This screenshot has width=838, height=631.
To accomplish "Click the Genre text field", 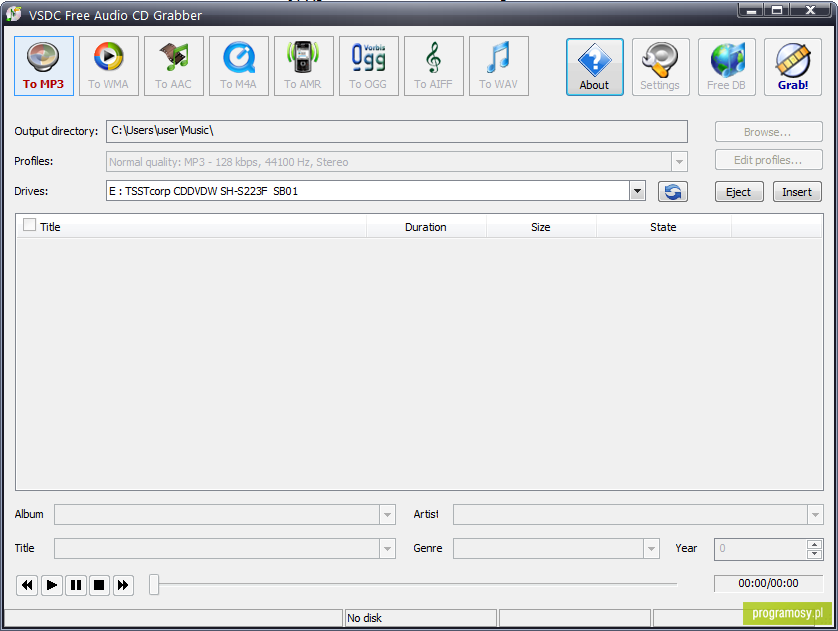I will click(549, 549).
